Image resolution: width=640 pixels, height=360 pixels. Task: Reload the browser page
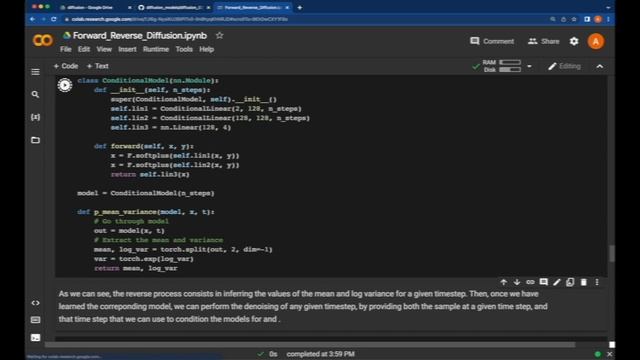pos(54,19)
